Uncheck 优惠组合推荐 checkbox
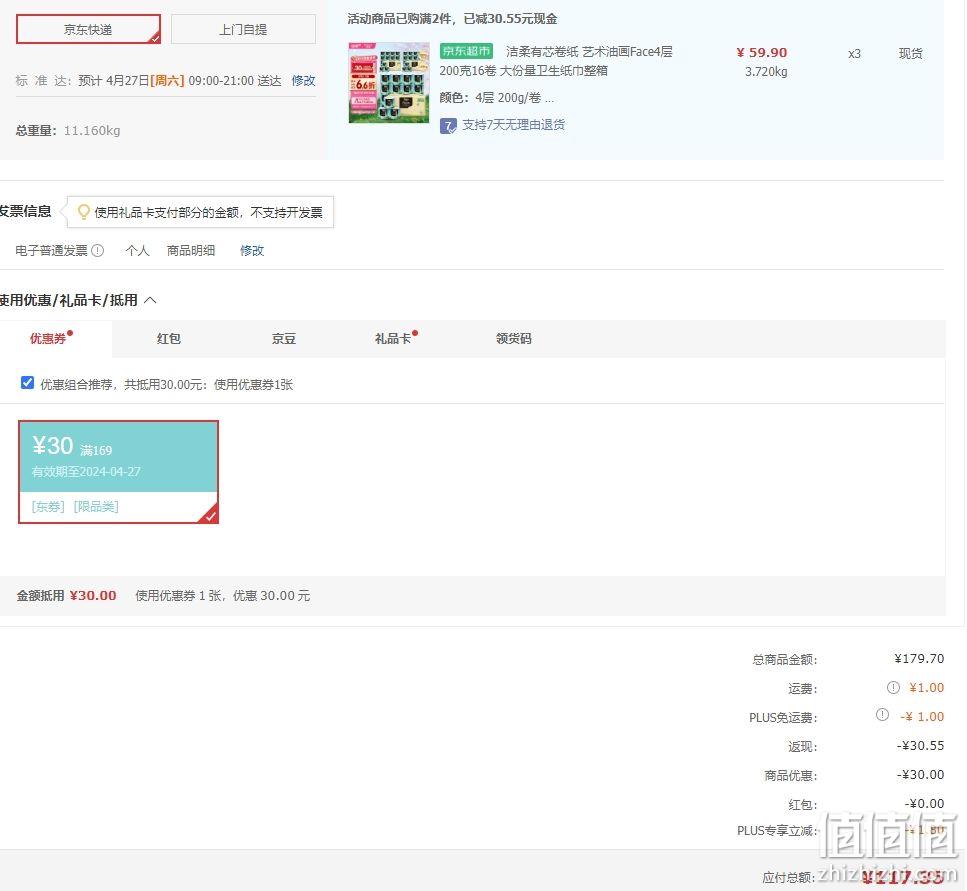Screen dimensions: 967x891 [27, 383]
